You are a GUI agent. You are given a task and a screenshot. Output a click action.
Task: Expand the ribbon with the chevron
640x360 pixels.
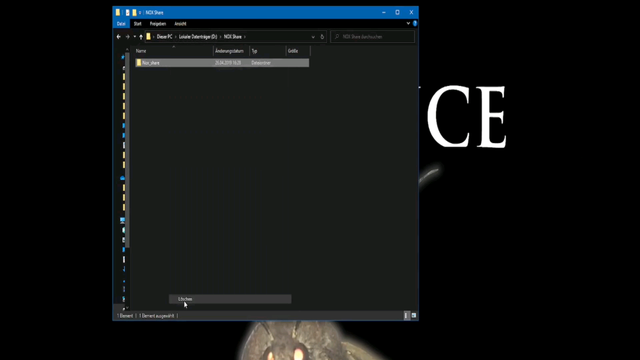pyautogui.click(x=408, y=24)
